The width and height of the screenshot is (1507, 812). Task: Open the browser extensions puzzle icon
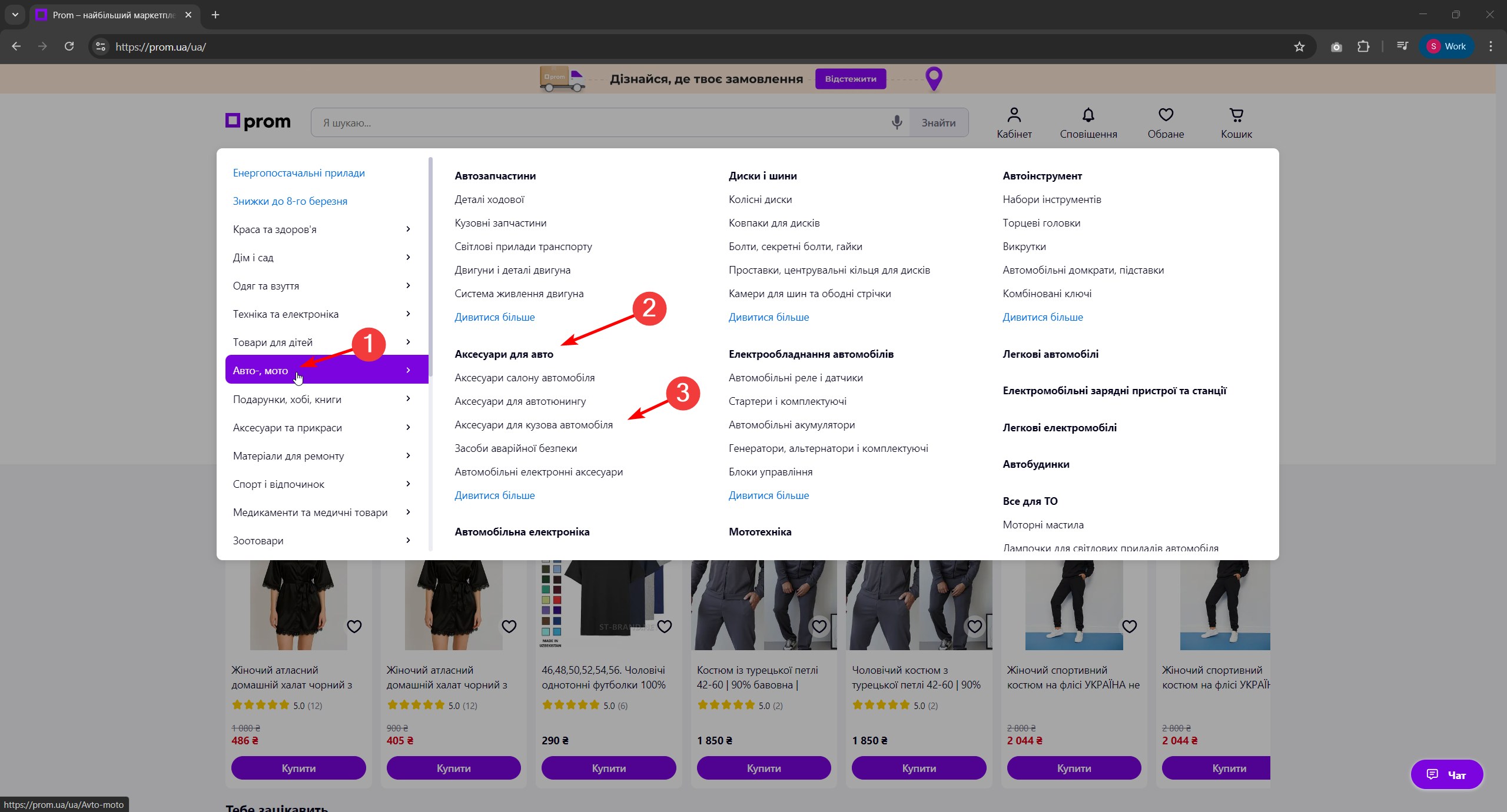(1363, 46)
